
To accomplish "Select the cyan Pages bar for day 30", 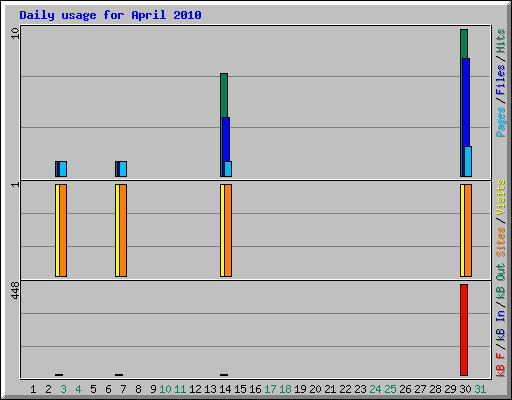I will click(x=468, y=161).
